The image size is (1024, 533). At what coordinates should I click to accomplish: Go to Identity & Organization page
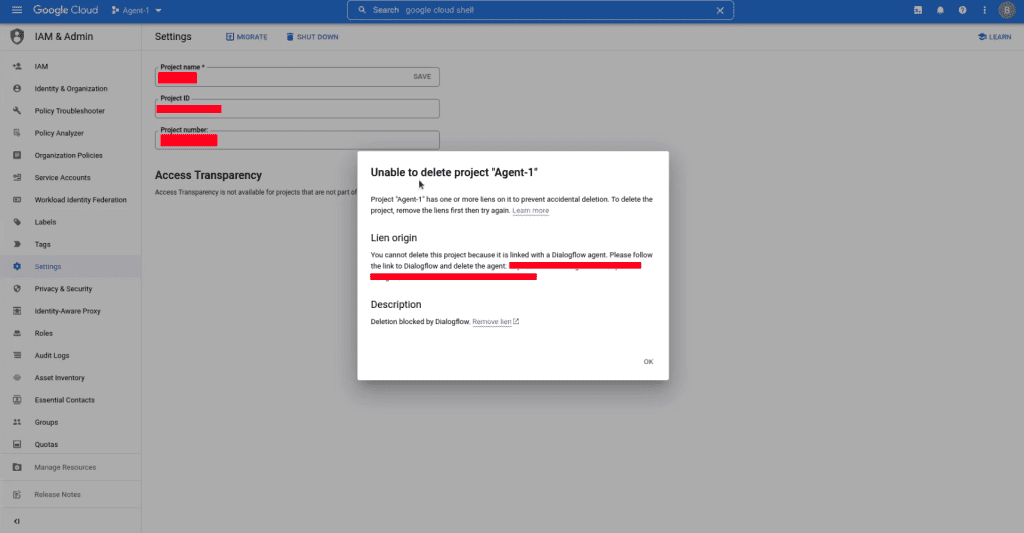pyautogui.click(x=71, y=88)
